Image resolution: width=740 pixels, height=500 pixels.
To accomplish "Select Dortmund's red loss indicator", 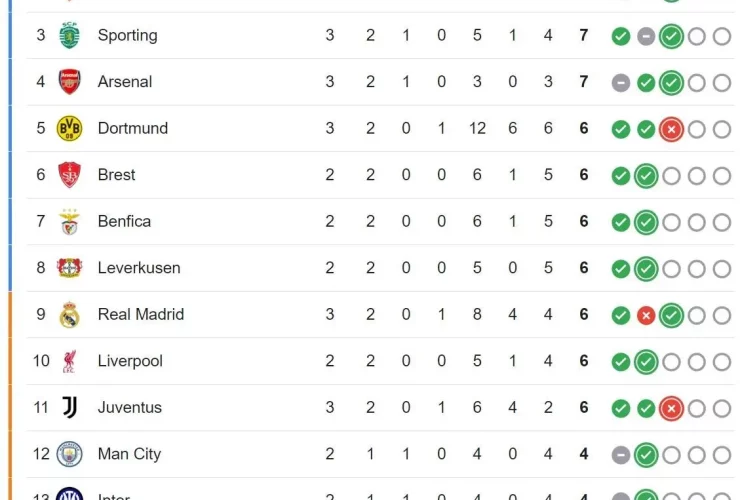I will click(671, 129).
